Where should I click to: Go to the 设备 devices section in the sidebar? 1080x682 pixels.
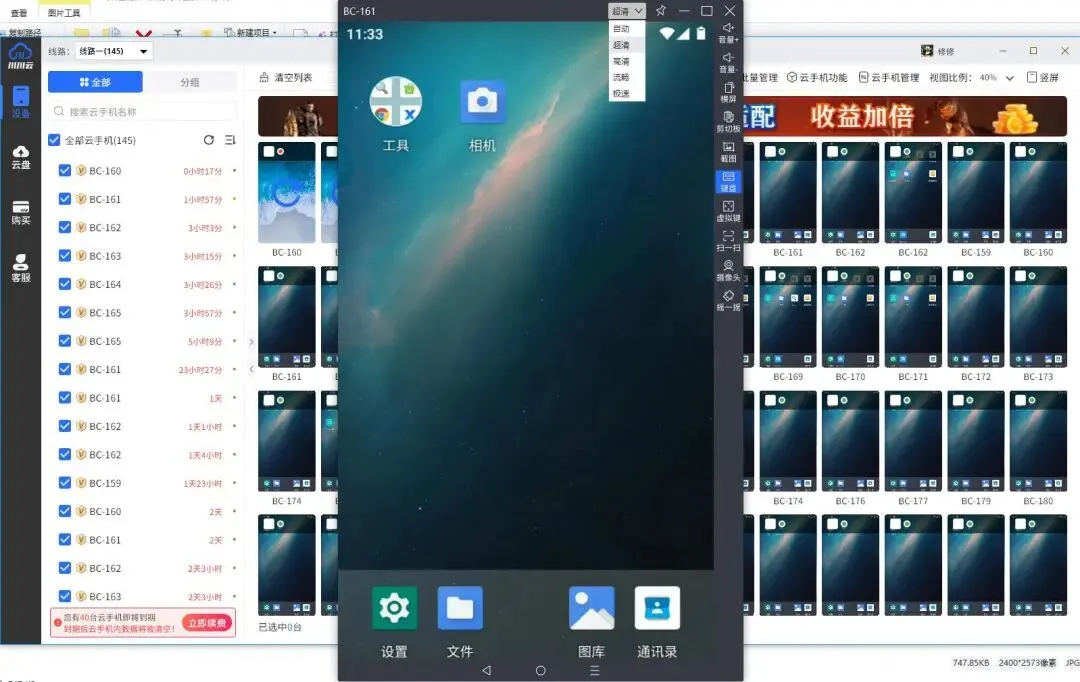point(21,102)
